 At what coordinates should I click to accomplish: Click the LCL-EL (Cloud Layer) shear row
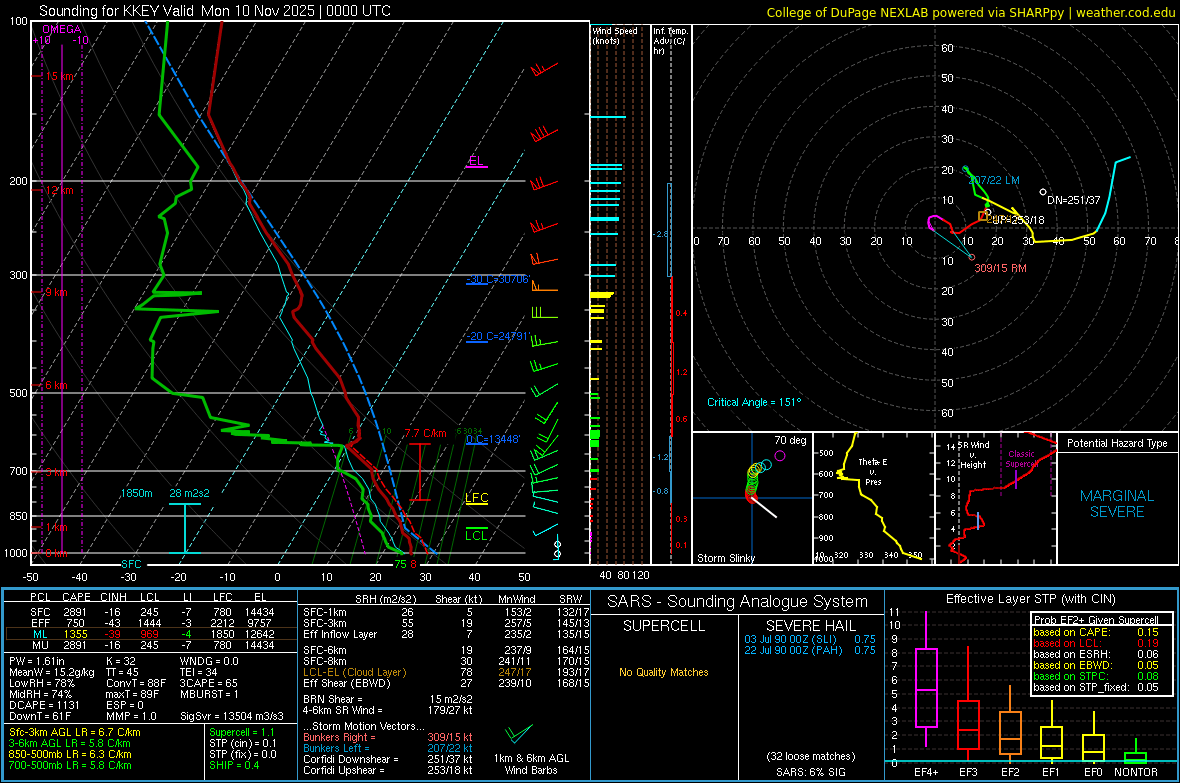[x=446, y=672]
